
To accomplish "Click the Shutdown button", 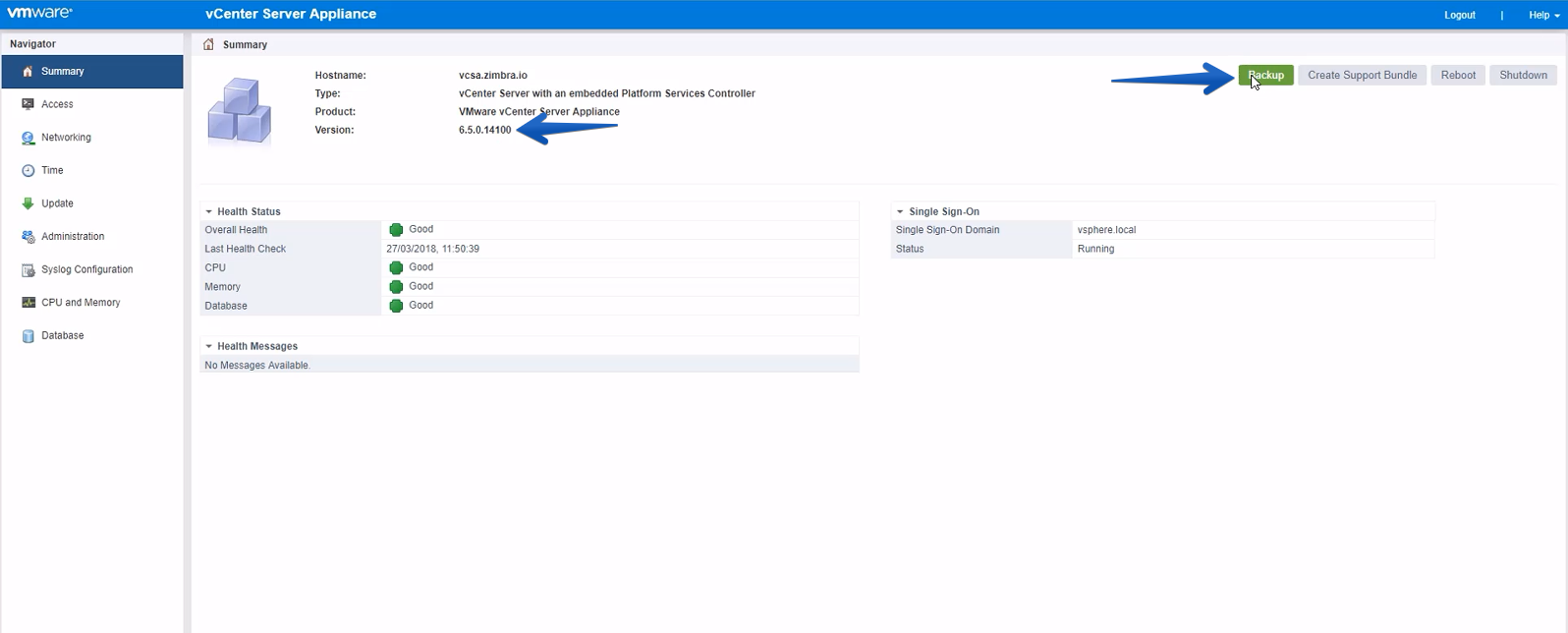I will click(x=1523, y=75).
